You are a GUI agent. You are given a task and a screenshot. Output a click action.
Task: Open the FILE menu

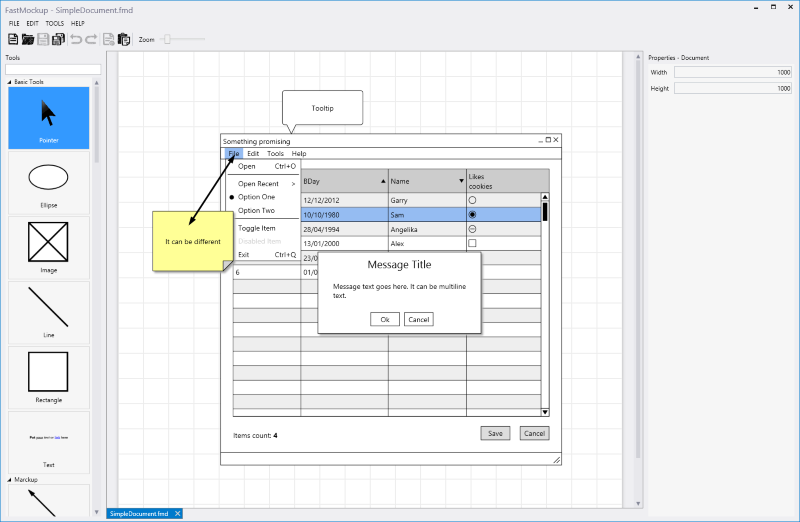tap(14, 23)
